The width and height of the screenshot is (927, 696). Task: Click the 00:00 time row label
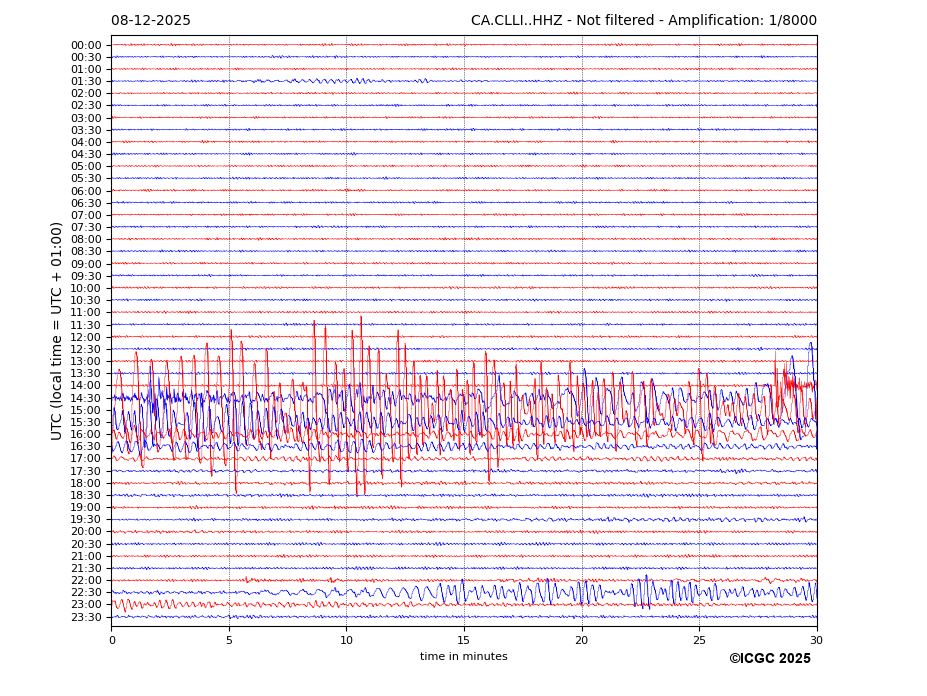(86, 45)
